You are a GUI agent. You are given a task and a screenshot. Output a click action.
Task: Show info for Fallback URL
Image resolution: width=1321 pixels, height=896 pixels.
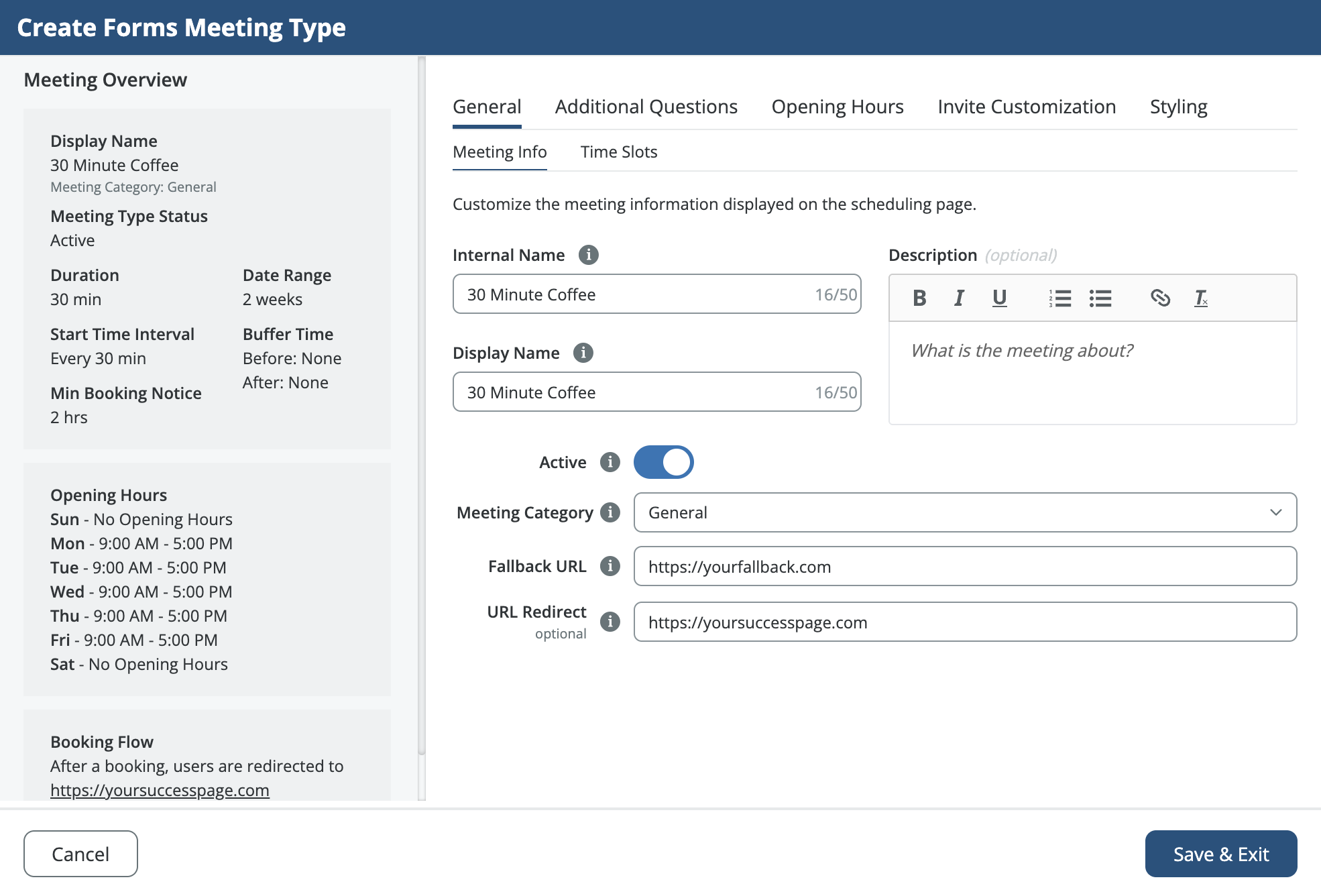[x=610, y=566]
